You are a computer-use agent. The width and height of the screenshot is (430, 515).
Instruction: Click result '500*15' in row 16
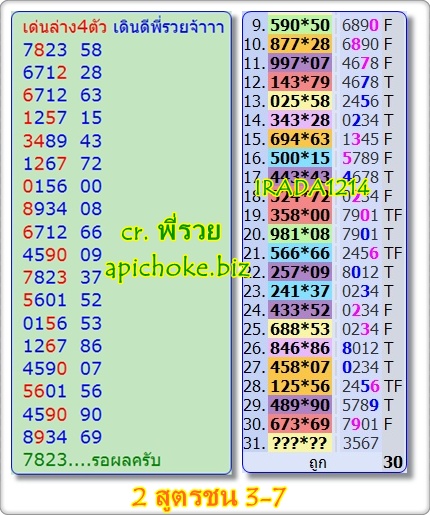click(300, 158)
